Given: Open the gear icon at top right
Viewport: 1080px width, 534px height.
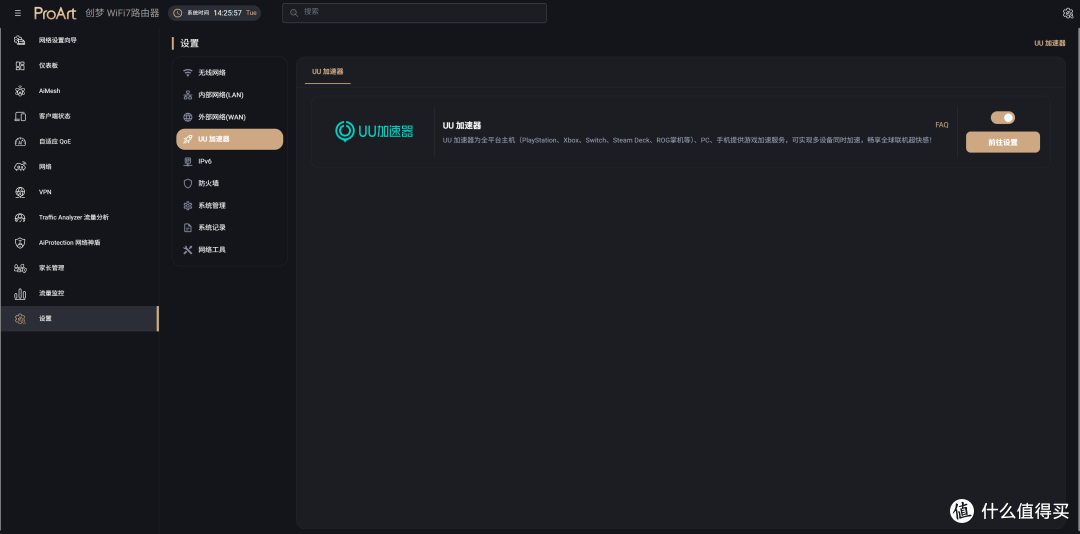Looking at the screenshot, I should point(1068,13).
